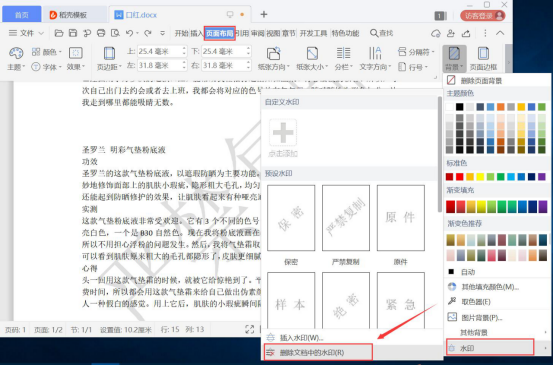This screenshot has width=553, height=366.
Task: Click the top margin 25.4 毫米 field
Action: pos(161,51)
